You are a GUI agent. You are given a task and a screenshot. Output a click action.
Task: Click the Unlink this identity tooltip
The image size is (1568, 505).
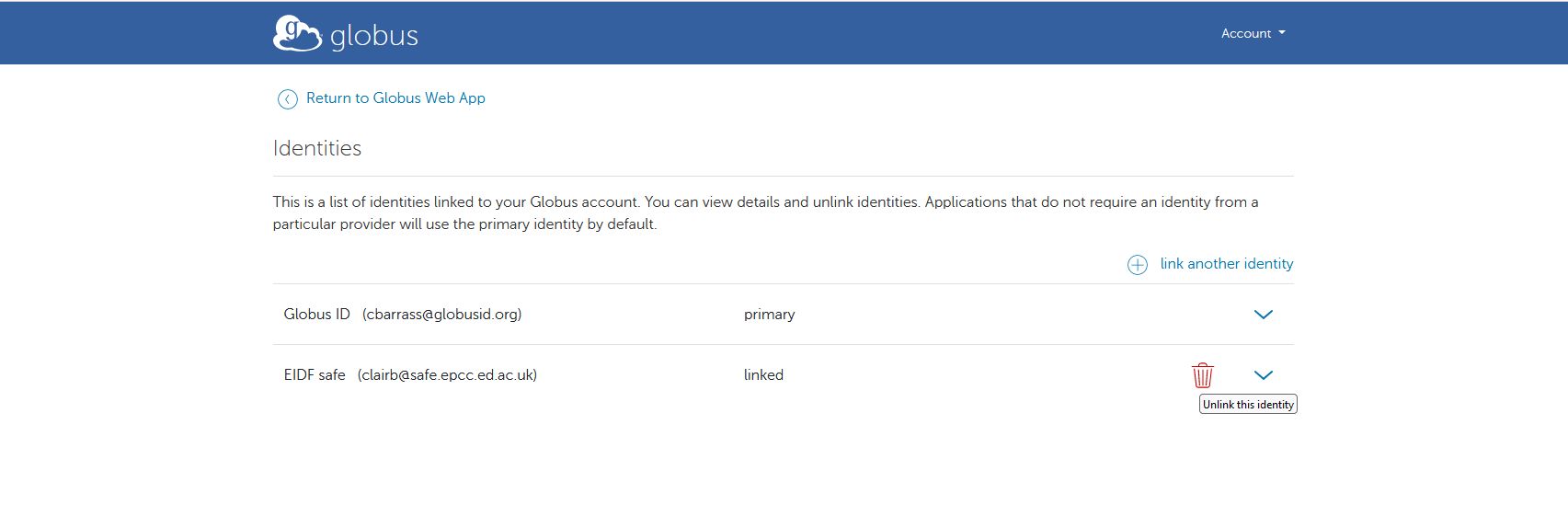[1248, 405]
